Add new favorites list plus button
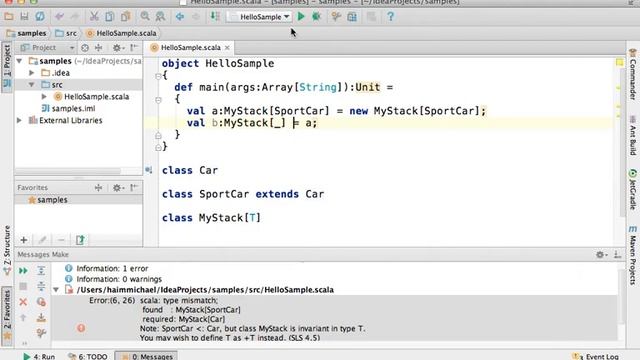 tap(24, 240)
